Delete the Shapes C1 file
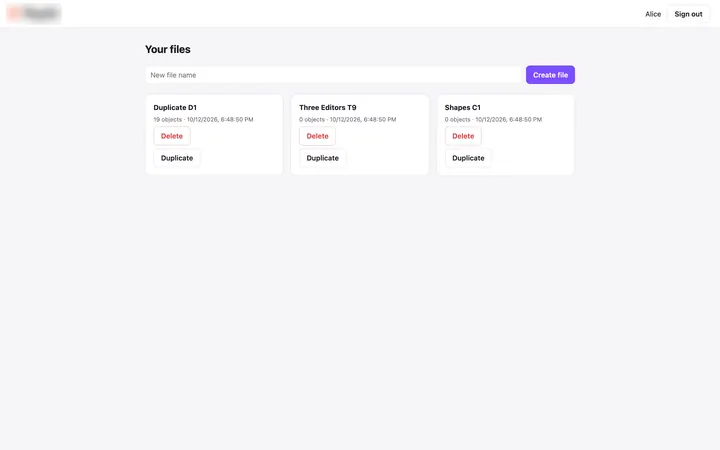 pyautogui.click(x=463, y=136)
